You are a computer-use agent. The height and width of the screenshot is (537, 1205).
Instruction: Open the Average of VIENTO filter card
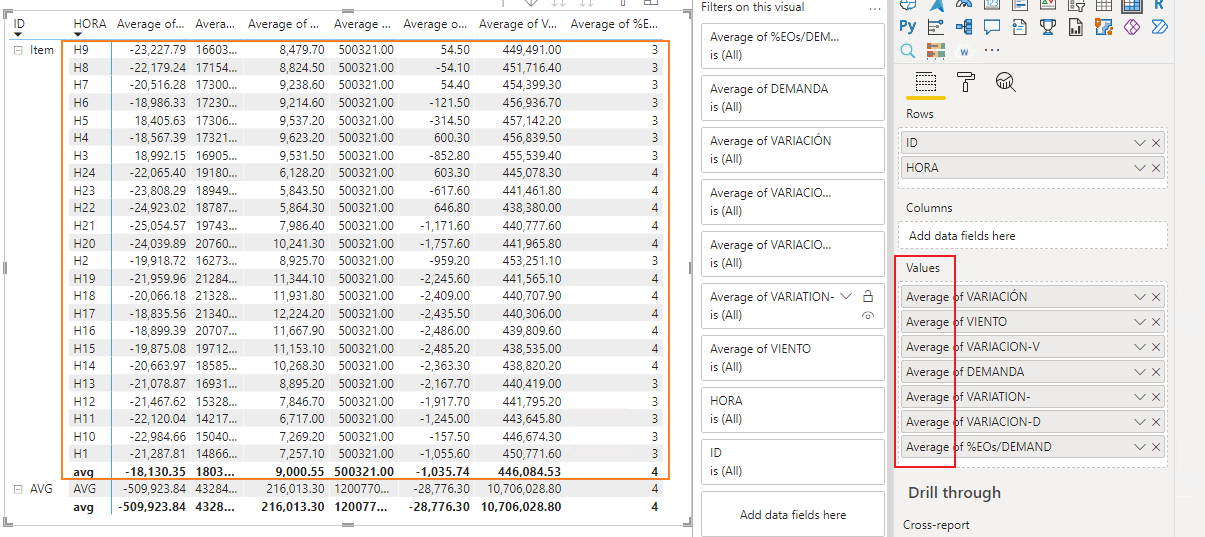(792, 357)
